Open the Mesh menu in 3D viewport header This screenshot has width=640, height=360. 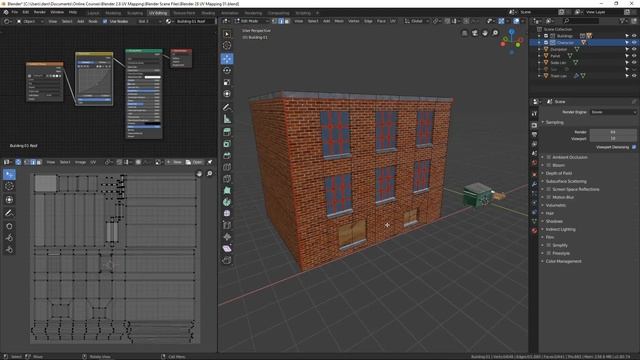339,21
